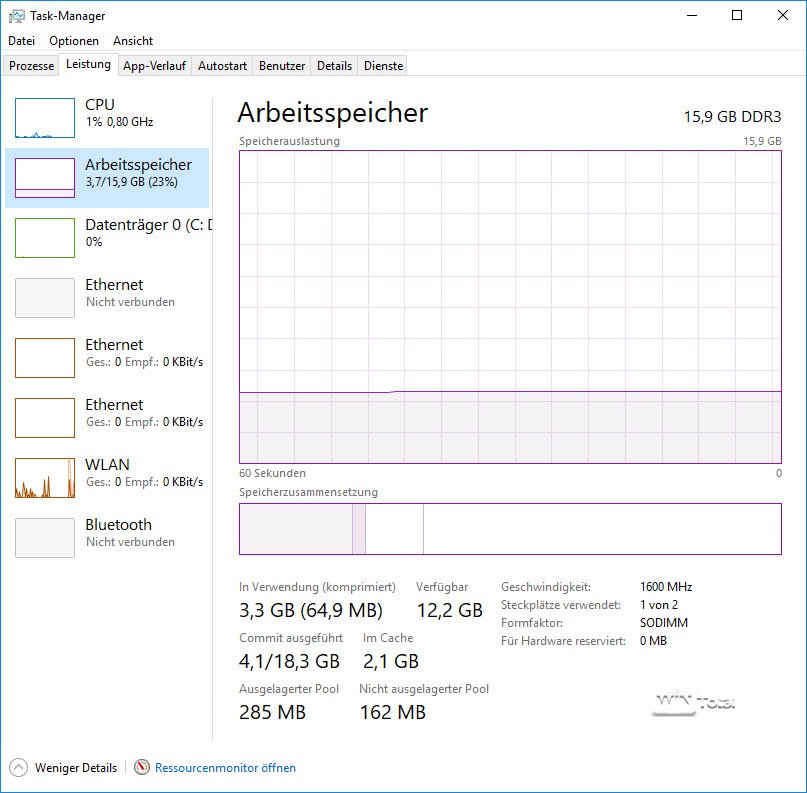
Task: Select Datenträger 0 (C:) entry
Action: click(107, 238)
